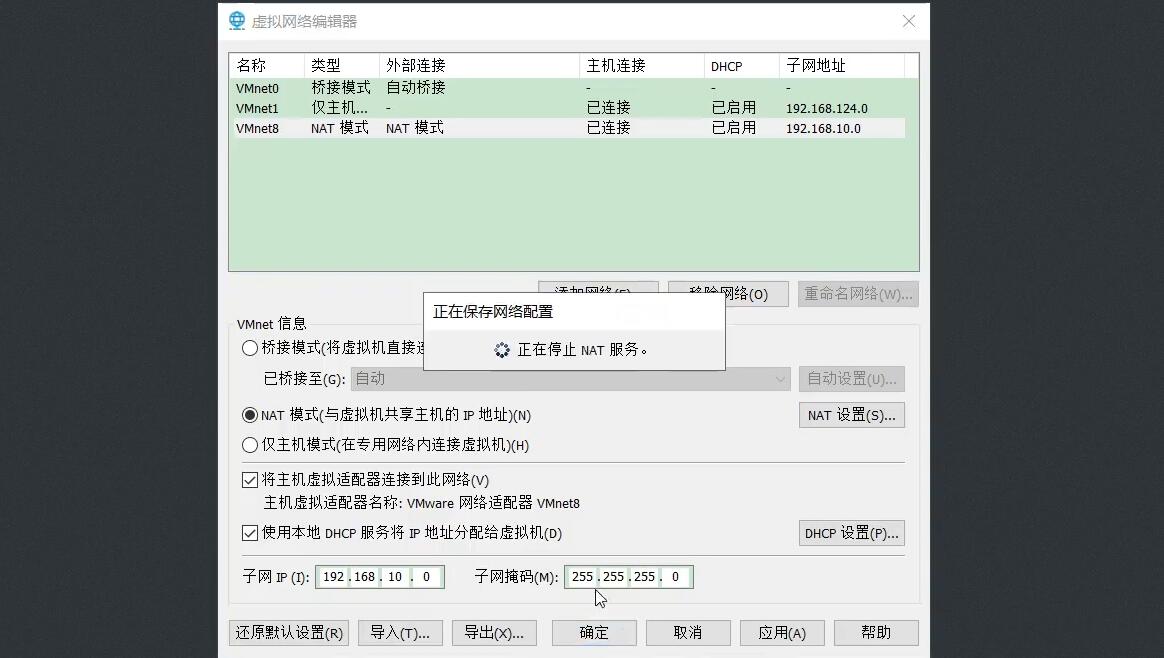The width and height of the screenshot is (1164, 658).
Task: Select the VMnet1 row
Action: click(569, 108)
